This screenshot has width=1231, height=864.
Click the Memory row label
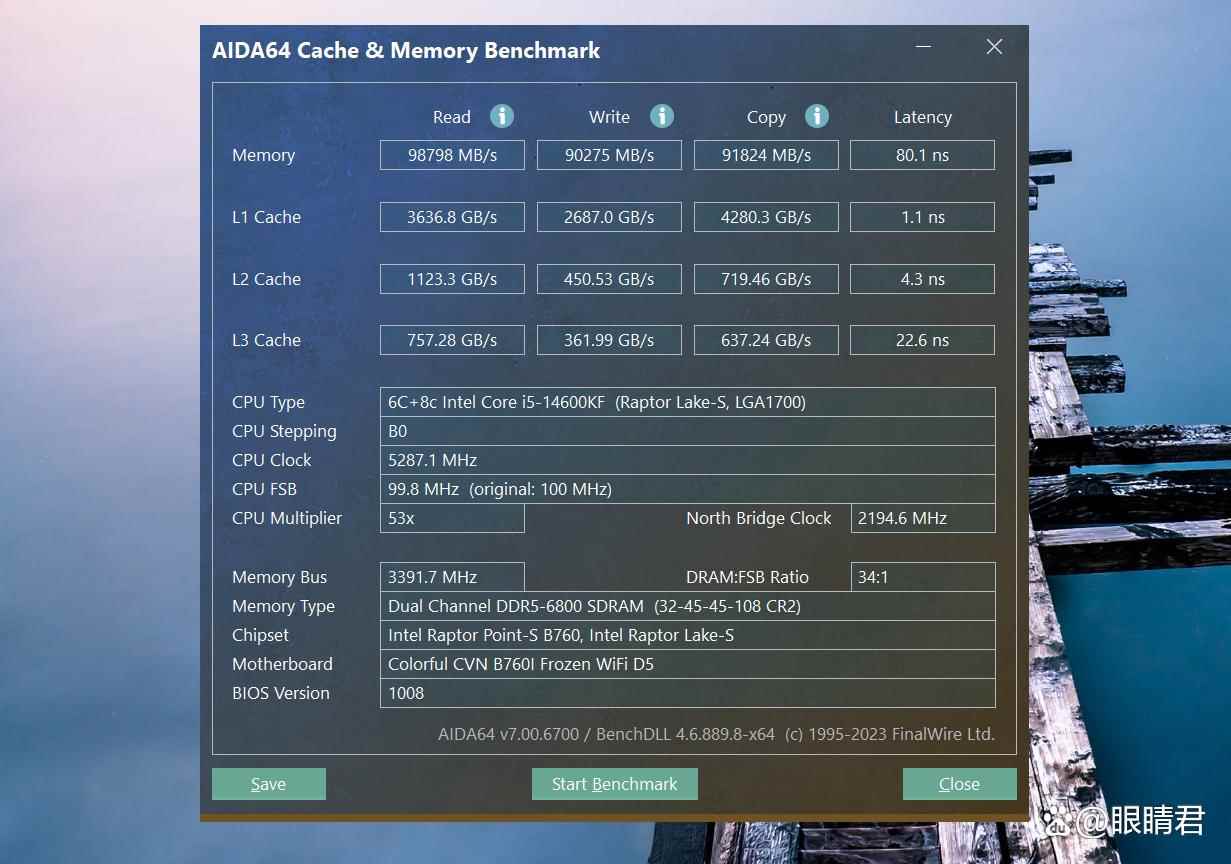click(x=264, y=155)
